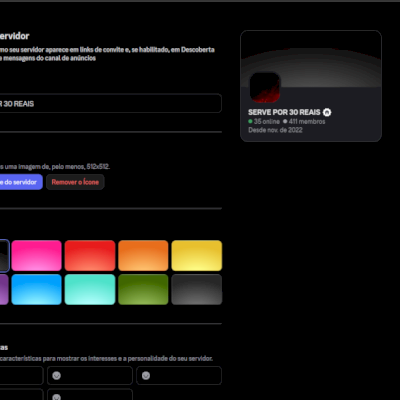The image size is (400, 400).
Task: Select the purple banner color swatch
Action: (x=4, y=289)
